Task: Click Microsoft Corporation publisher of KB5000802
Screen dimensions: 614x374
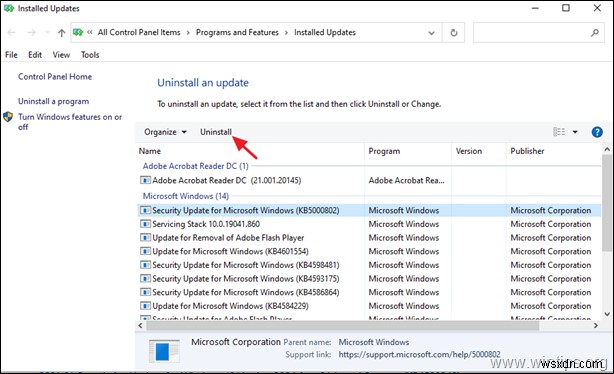Action: coord(551,210)
